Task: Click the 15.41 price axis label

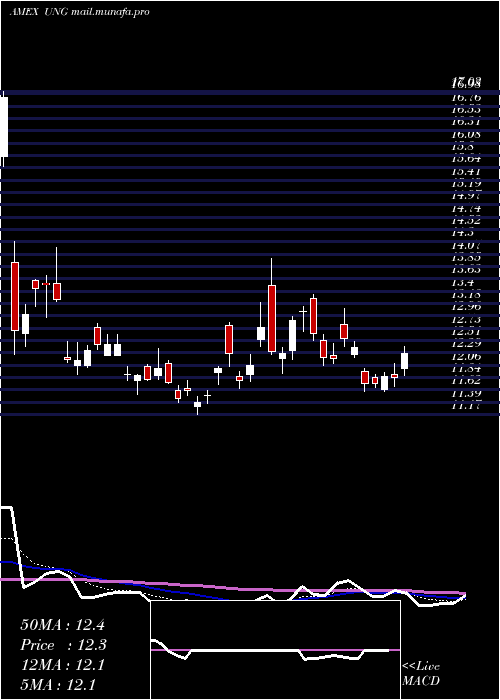Action: [x=466, y=171]
